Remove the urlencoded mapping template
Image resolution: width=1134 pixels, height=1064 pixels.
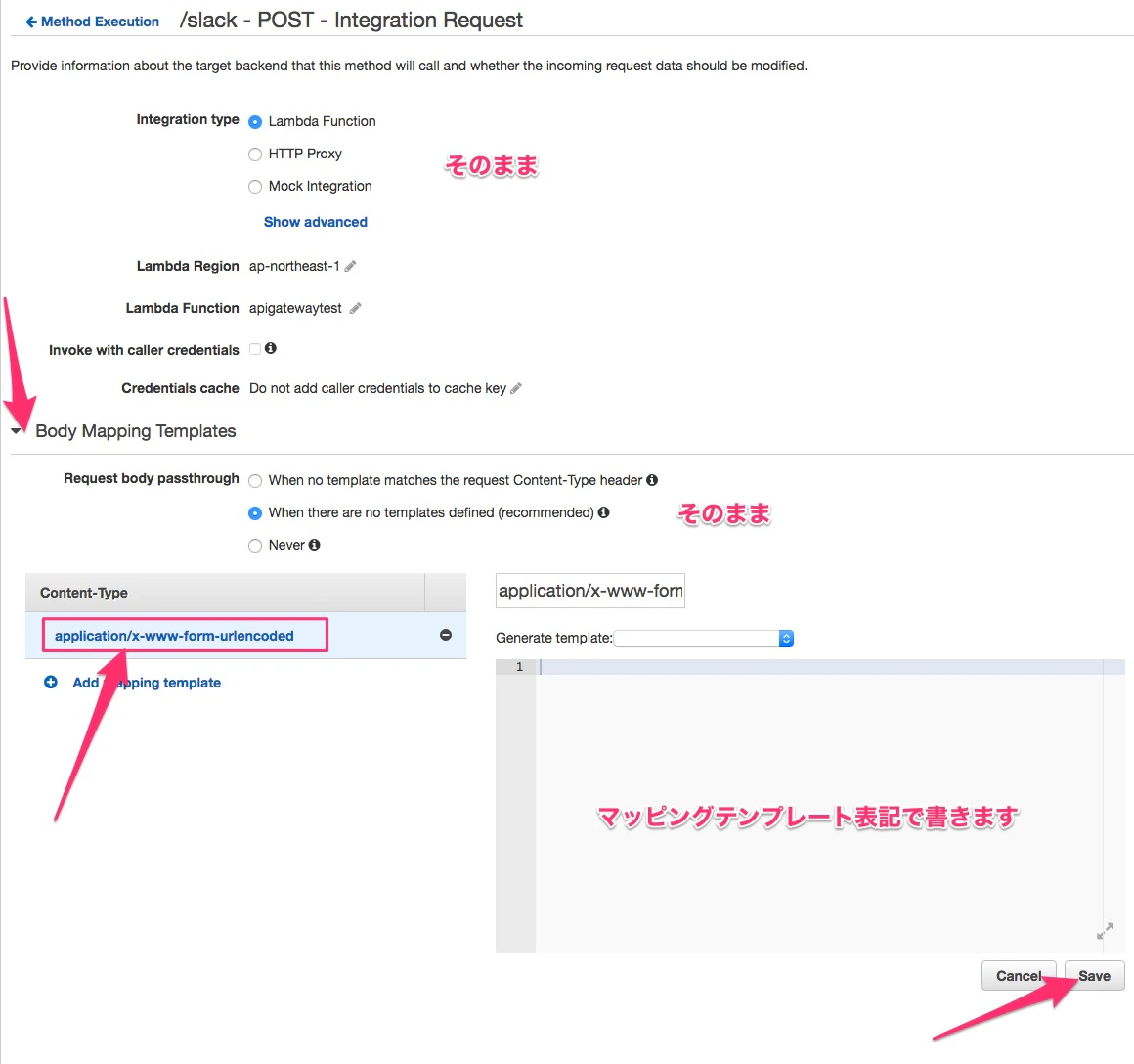click(x=446, y=635)
